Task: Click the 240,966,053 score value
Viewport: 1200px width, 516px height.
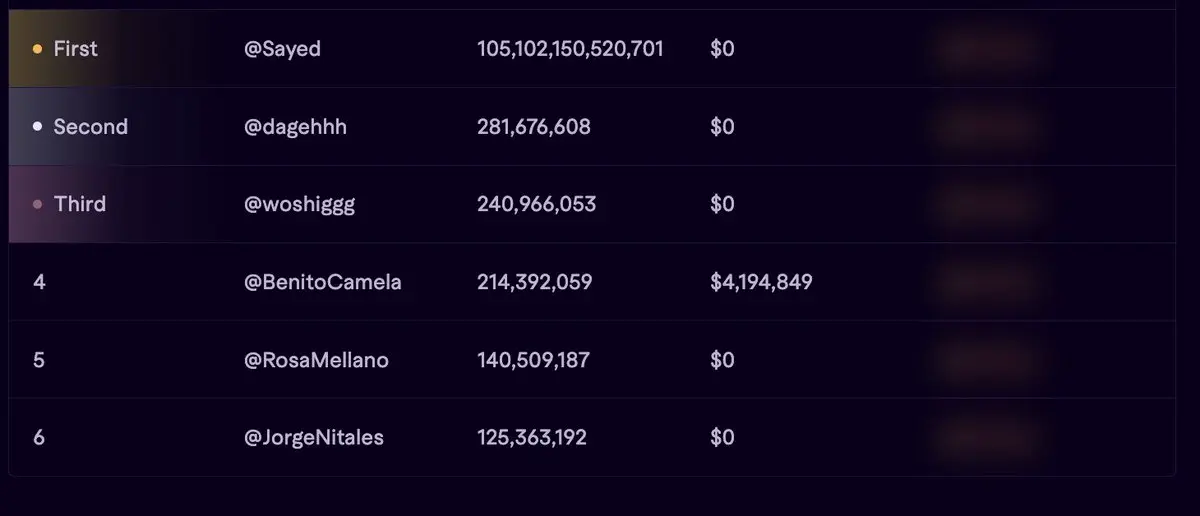Action: tap(536, 204)
